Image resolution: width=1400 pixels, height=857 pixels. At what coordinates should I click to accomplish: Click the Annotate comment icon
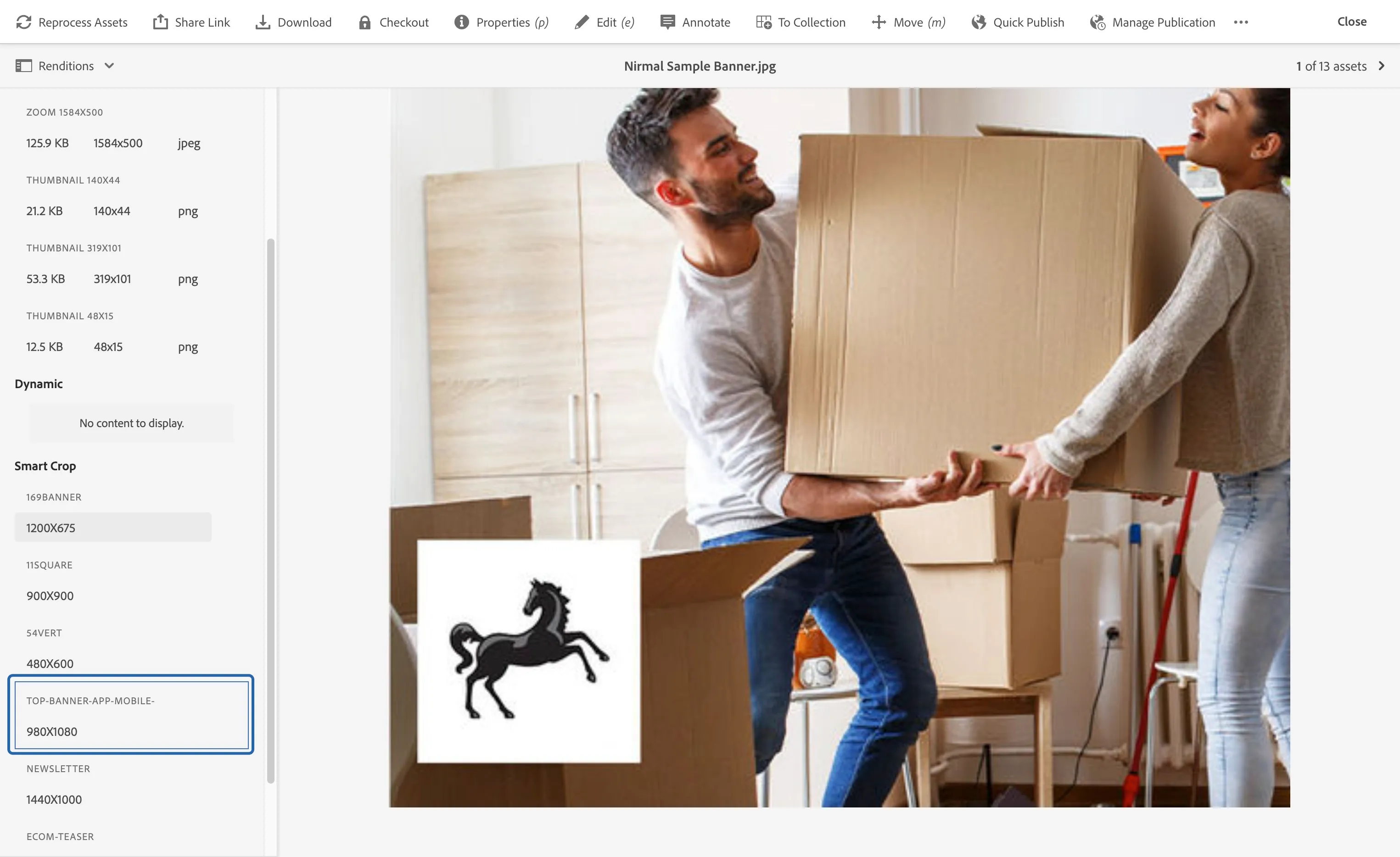[x=667, y=22]
